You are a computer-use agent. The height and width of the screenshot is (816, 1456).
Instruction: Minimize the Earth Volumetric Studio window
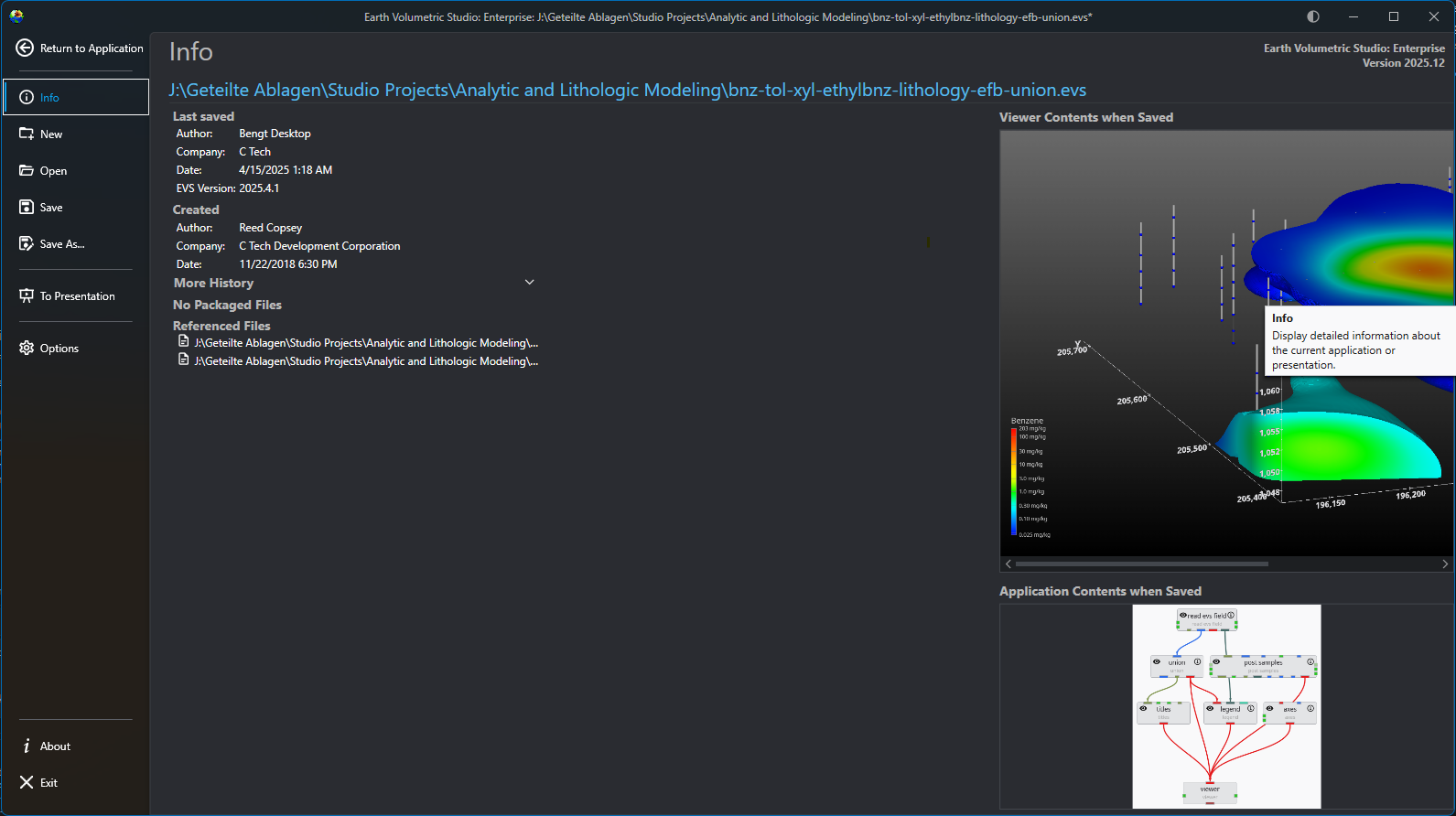[1354, 16]
